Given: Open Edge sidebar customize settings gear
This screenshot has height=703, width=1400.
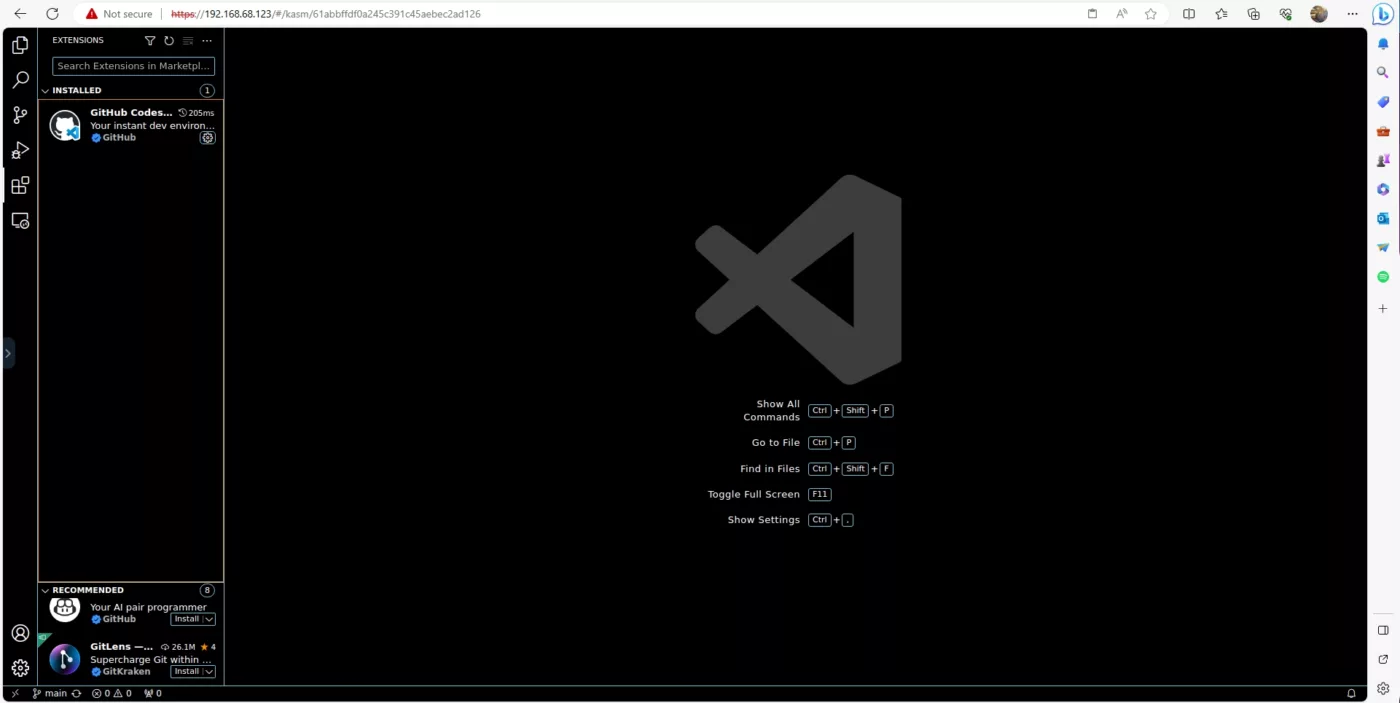Looking at the screenshot, I should pyautogui.click(x=1383, y=688).
